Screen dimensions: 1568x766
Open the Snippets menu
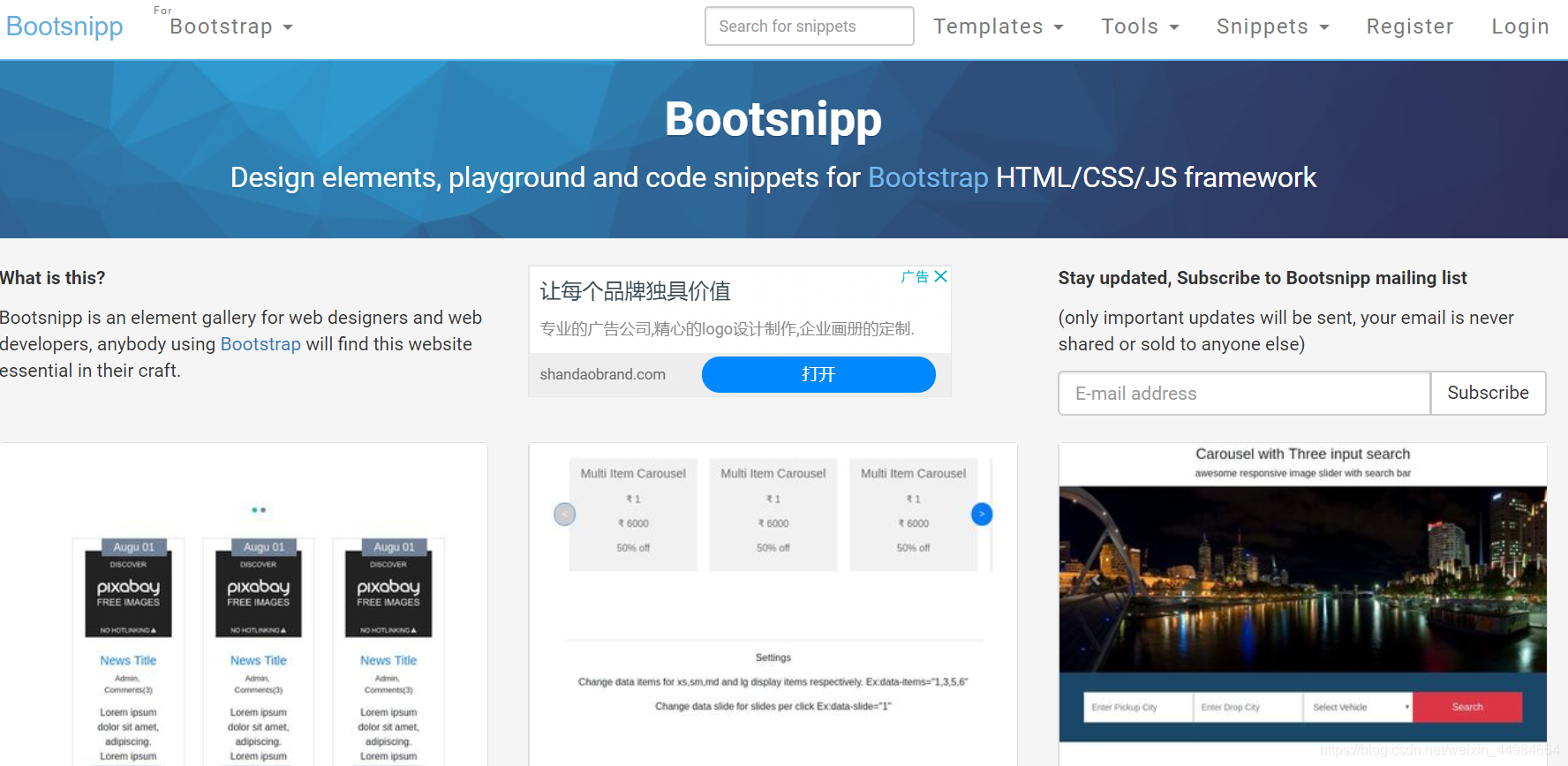pyautogui.click(x=1272, y=26)
